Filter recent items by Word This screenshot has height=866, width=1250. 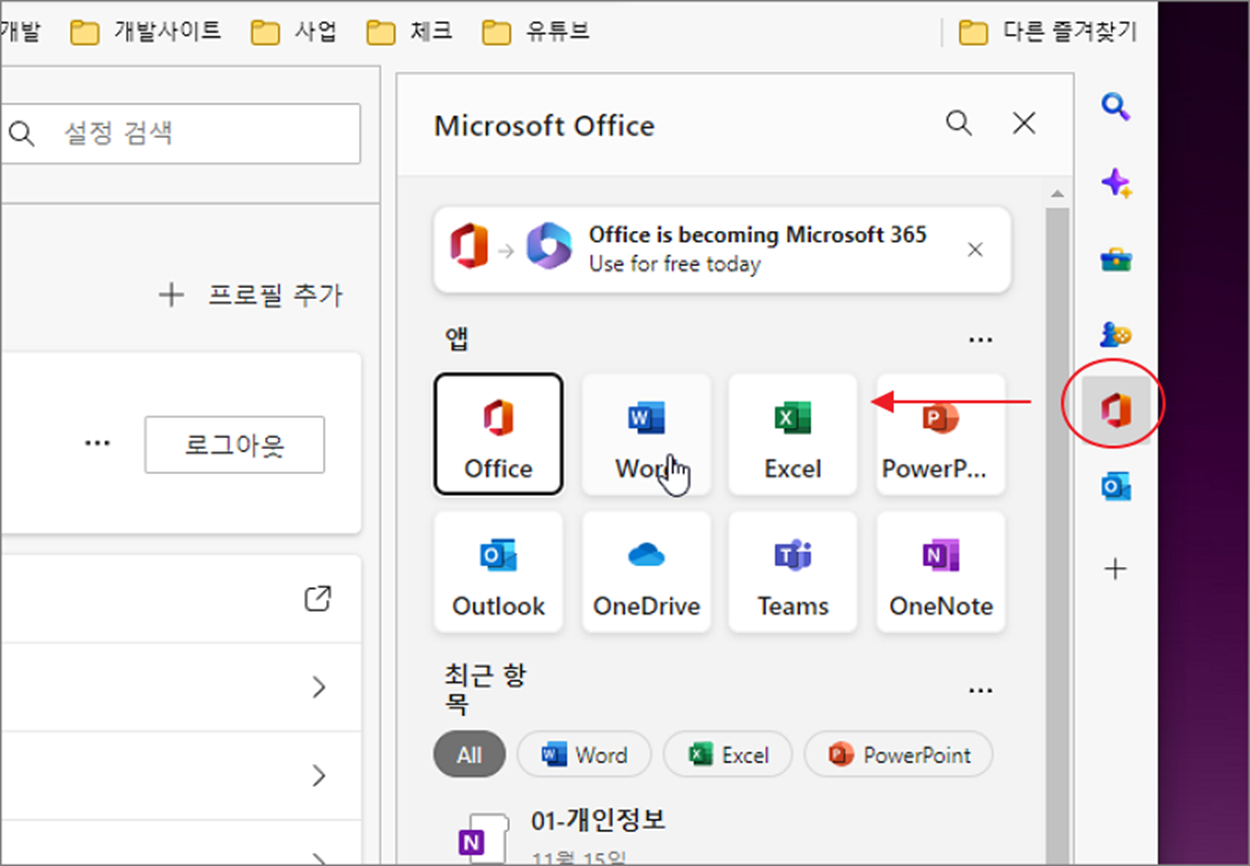584,755
